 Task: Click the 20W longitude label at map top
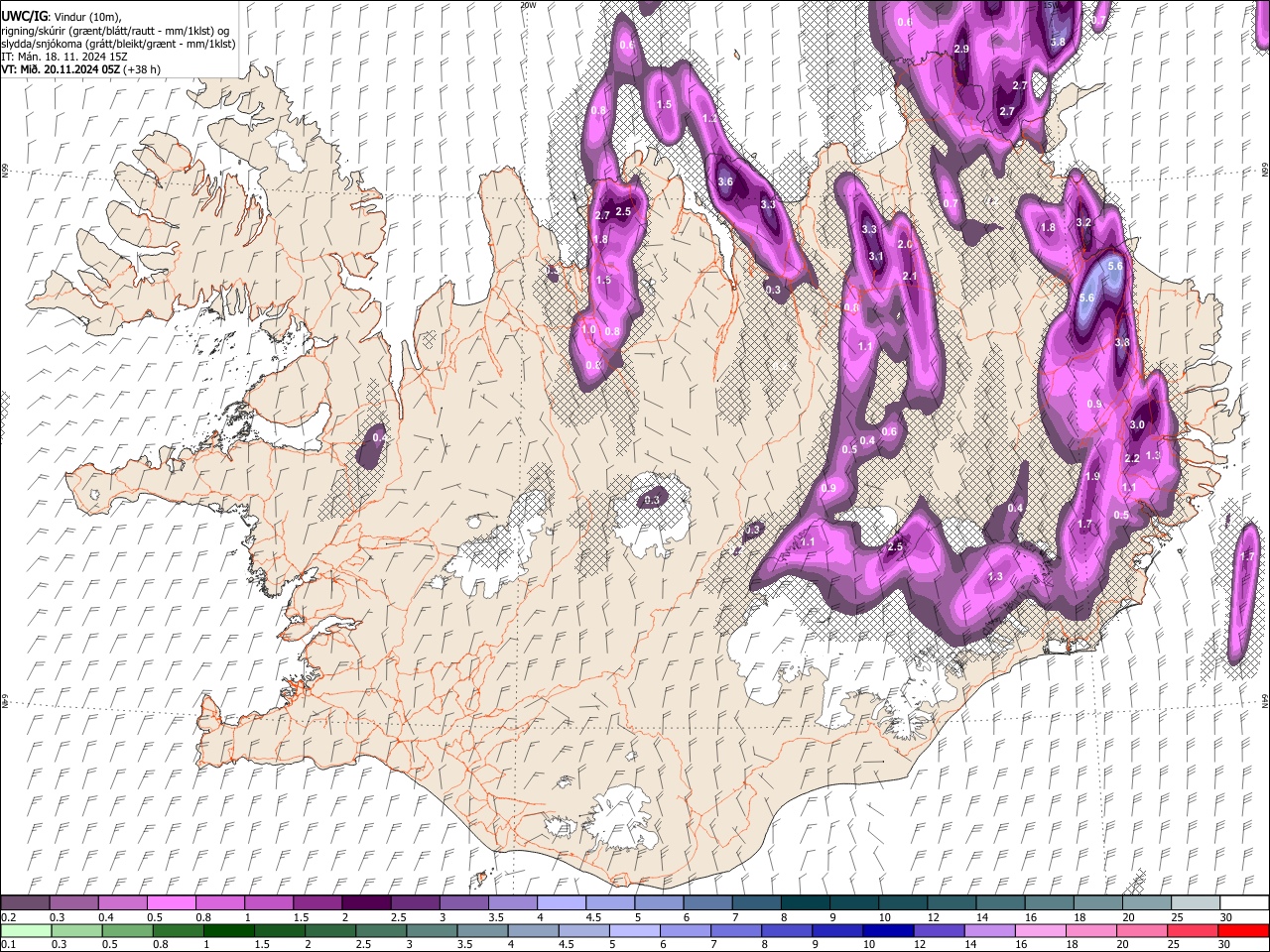point(528,5)
